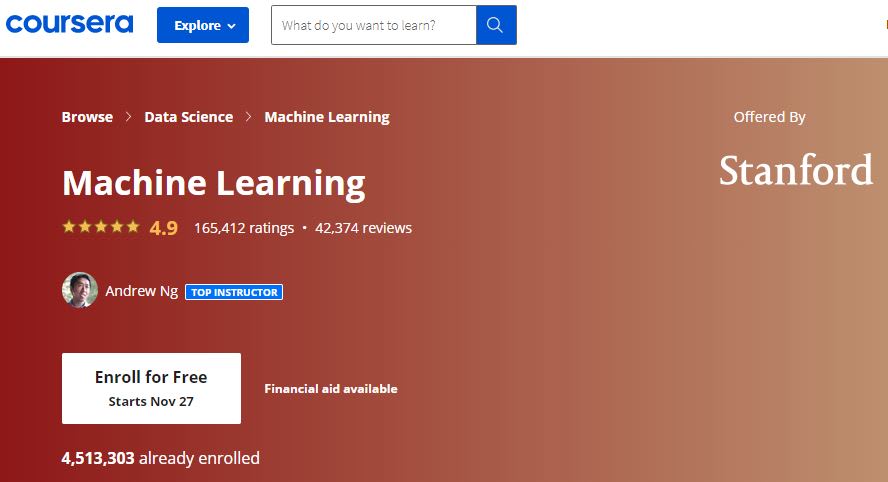Open instructor Andrew Ng's name link

point(142,291)
